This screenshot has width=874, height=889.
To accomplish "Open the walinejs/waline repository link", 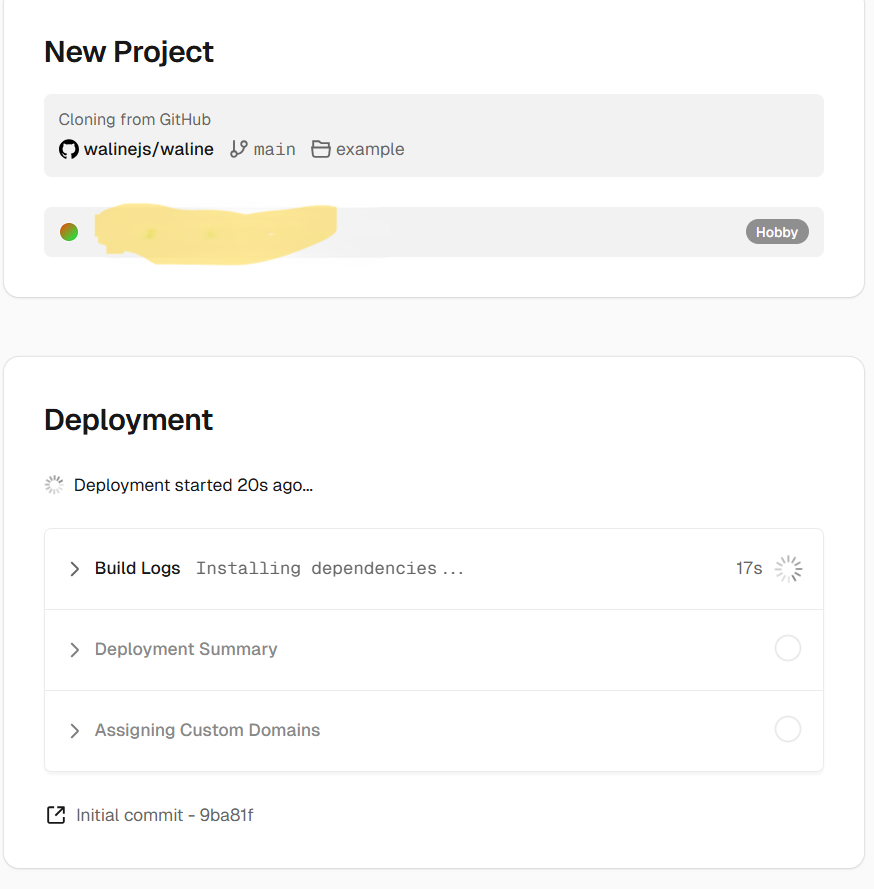I will pyautogui.click(x=149, y=149).
